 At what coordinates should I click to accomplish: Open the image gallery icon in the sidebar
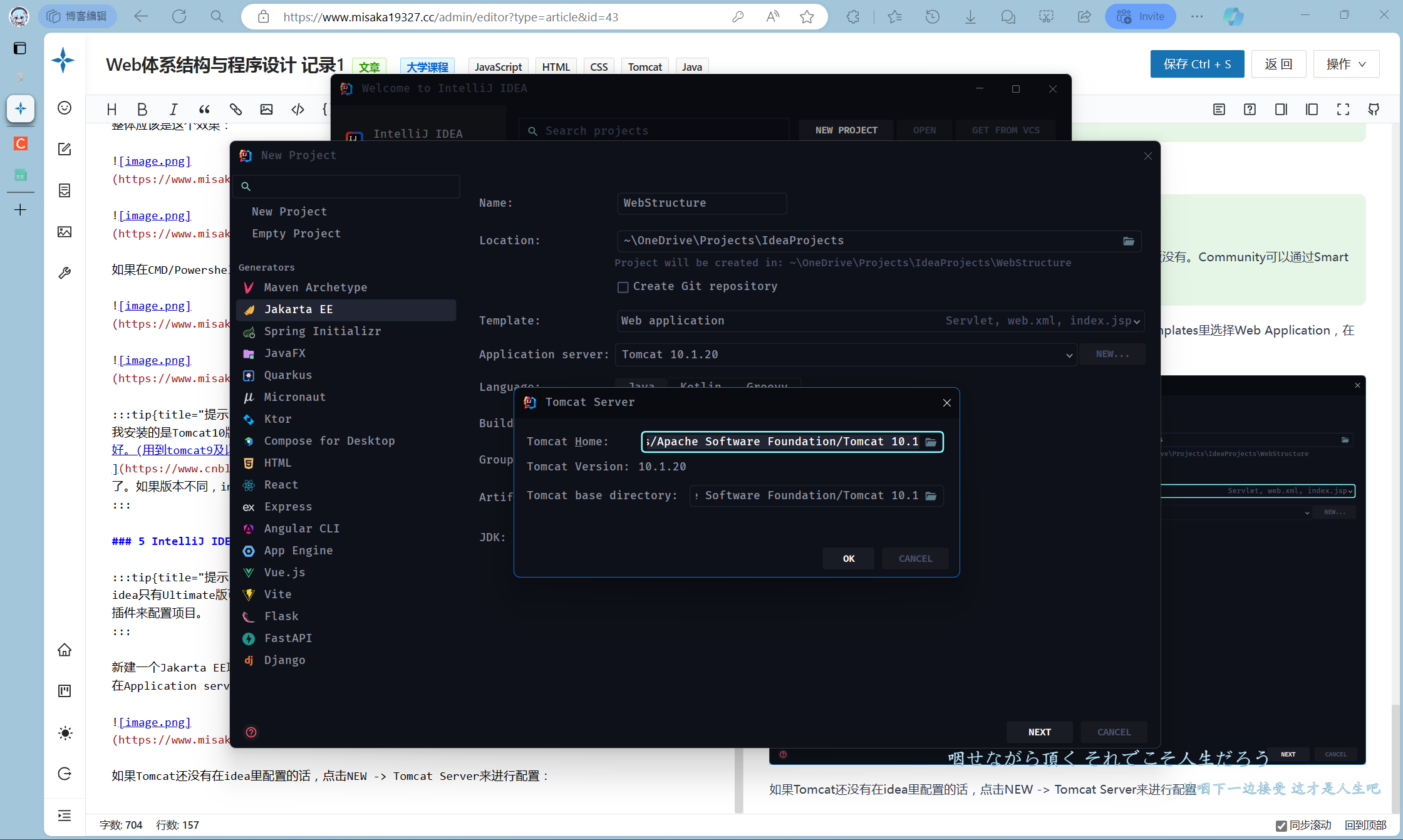coord(65,232)
